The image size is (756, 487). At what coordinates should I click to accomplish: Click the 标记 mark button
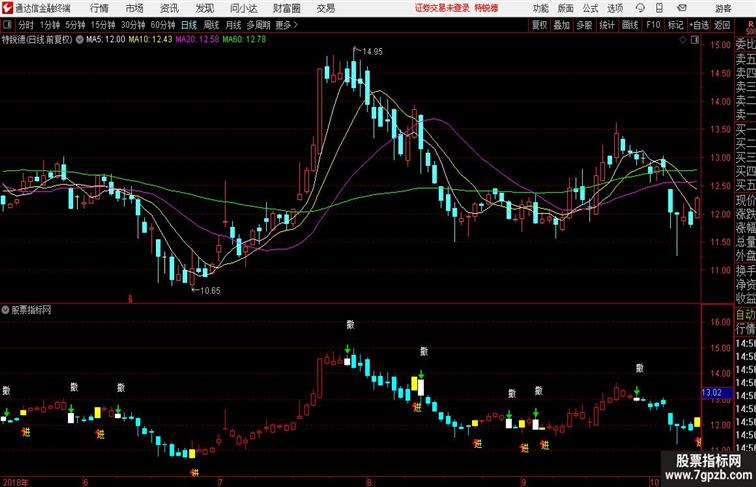(675, 25)
